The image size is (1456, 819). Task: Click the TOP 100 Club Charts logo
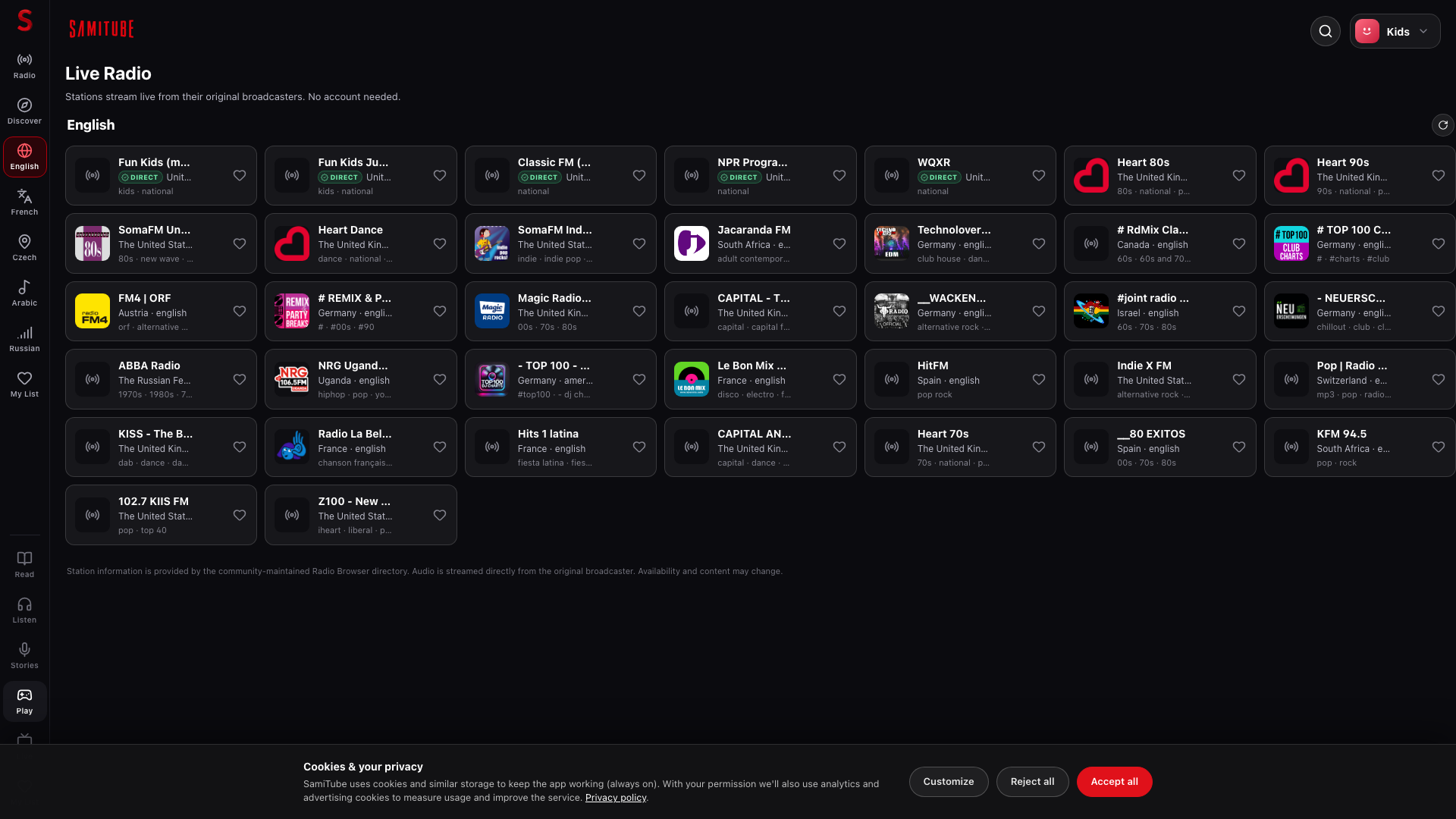click(x=1291, y=243)
